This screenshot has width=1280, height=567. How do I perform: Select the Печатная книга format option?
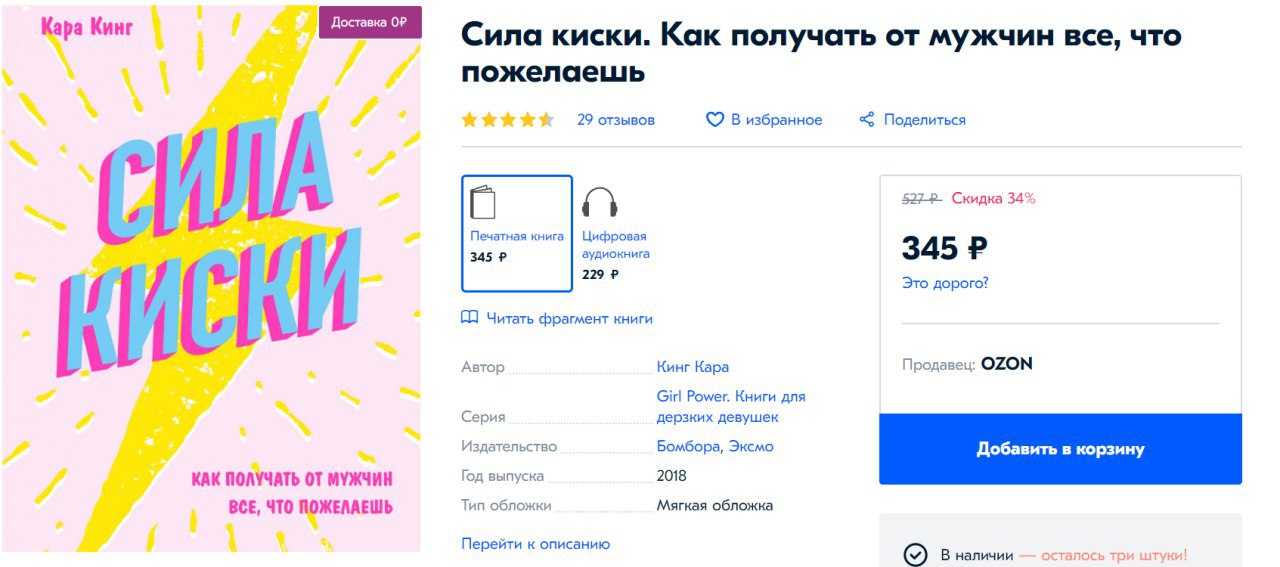click(517, 234)
